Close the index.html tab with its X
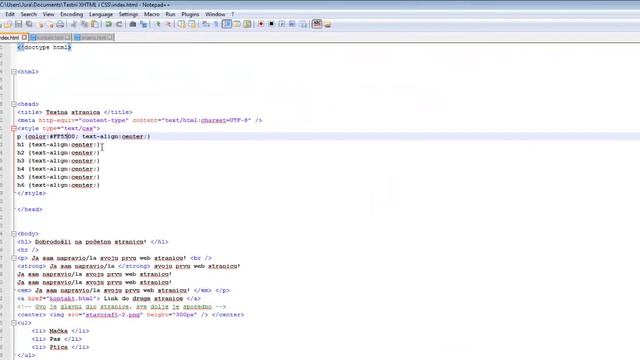 pyautogui.click(x=24, y=38)
